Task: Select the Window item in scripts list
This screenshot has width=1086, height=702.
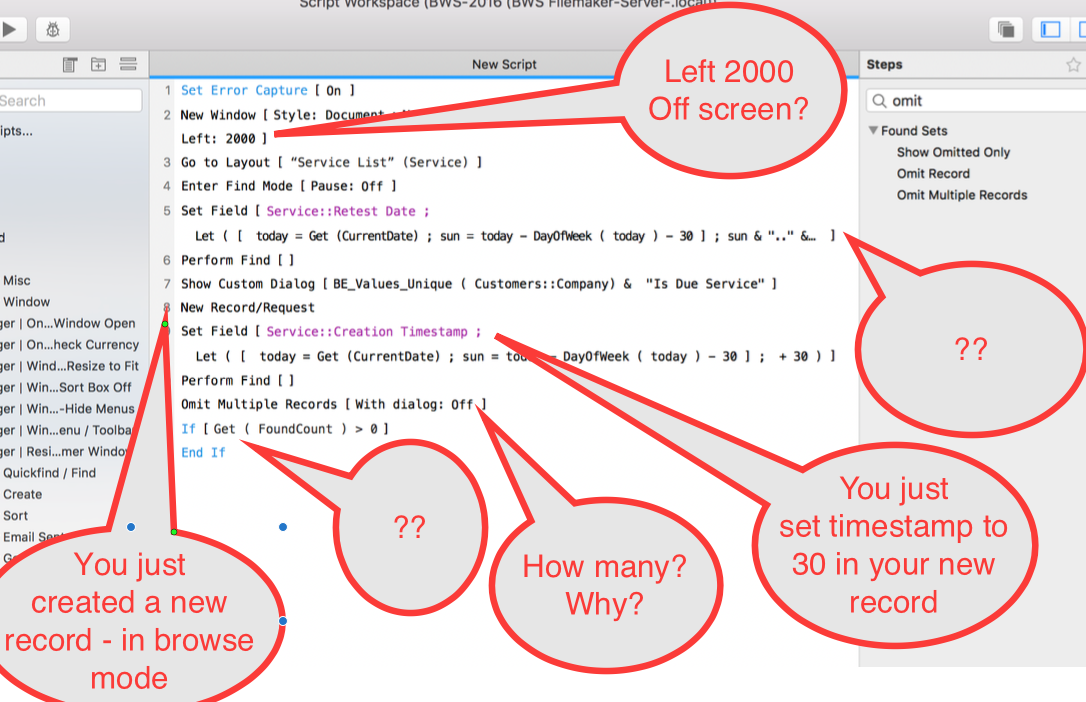Action: pos(26,302)
